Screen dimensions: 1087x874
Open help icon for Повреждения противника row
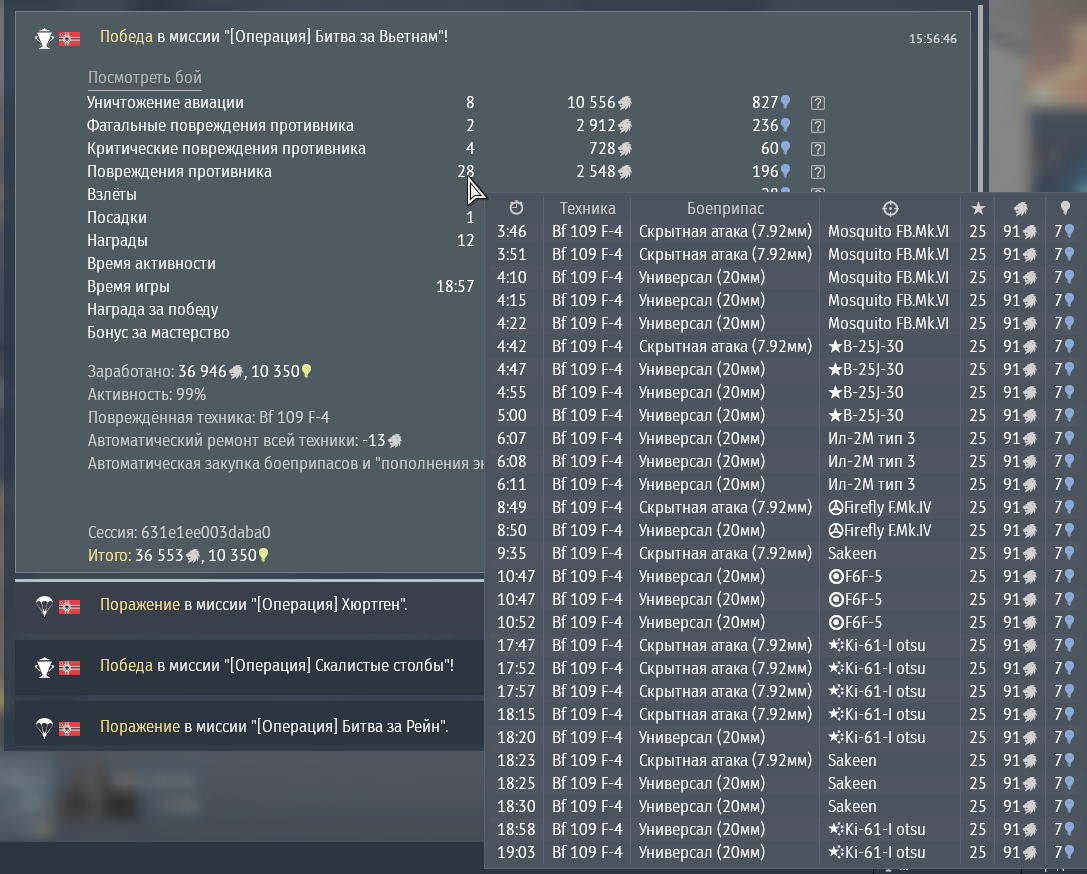coord(817,172)
